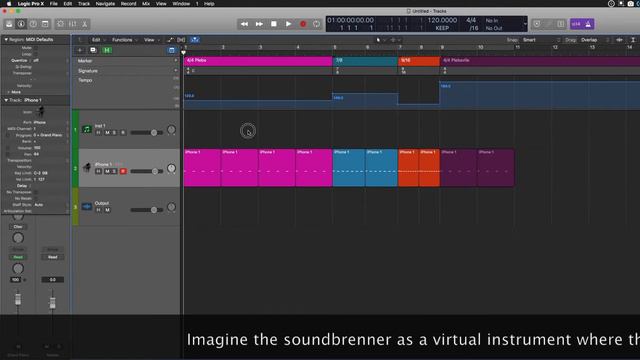Start recording with Record button
This screenshot has height=360, width=640.
[x=303, y=24]
